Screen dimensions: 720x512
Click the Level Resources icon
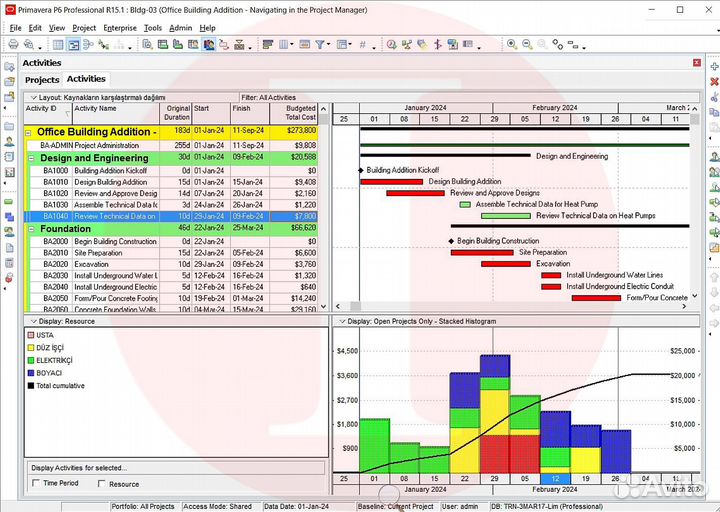coord(407,45)
